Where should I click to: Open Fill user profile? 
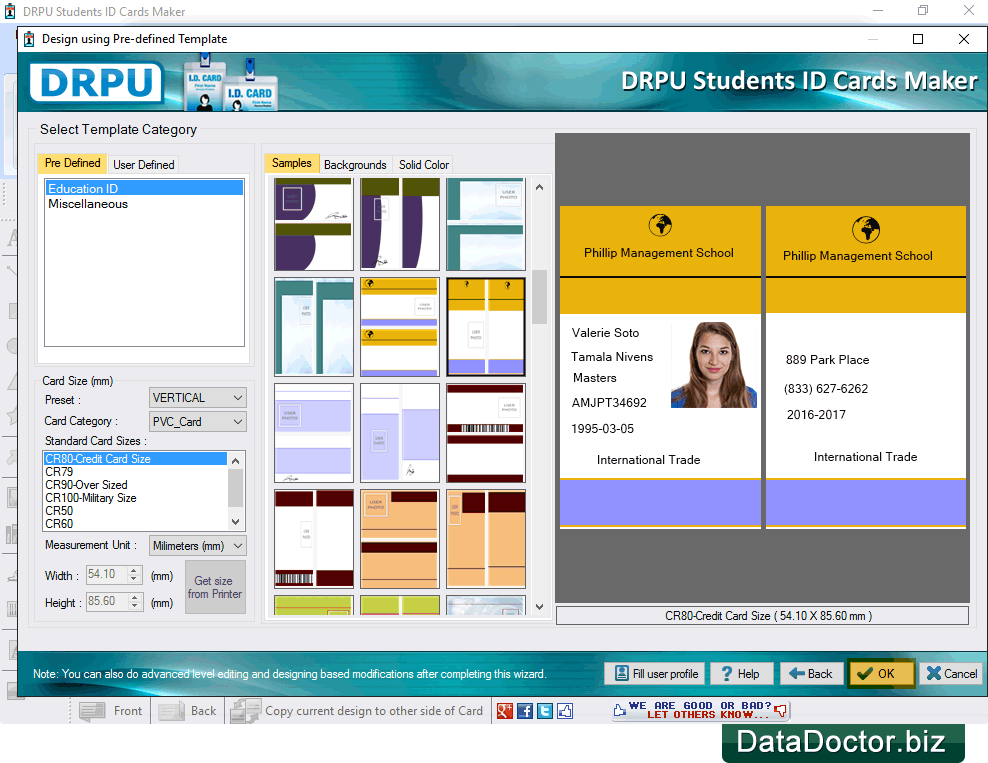pos(657,674)
